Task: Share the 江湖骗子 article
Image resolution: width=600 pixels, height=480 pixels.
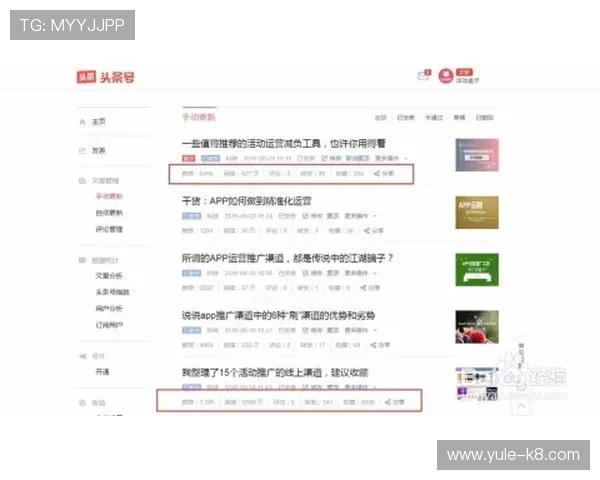Action: click(370, 287)
